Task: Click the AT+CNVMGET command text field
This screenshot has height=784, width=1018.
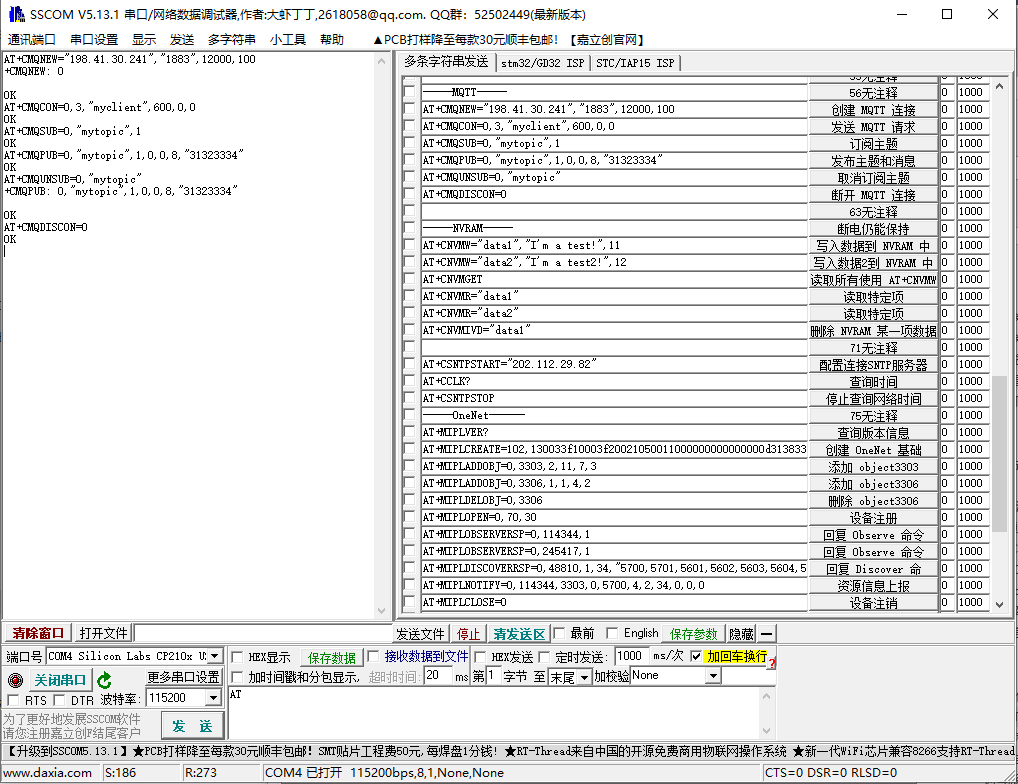Action: click(614, 279)
